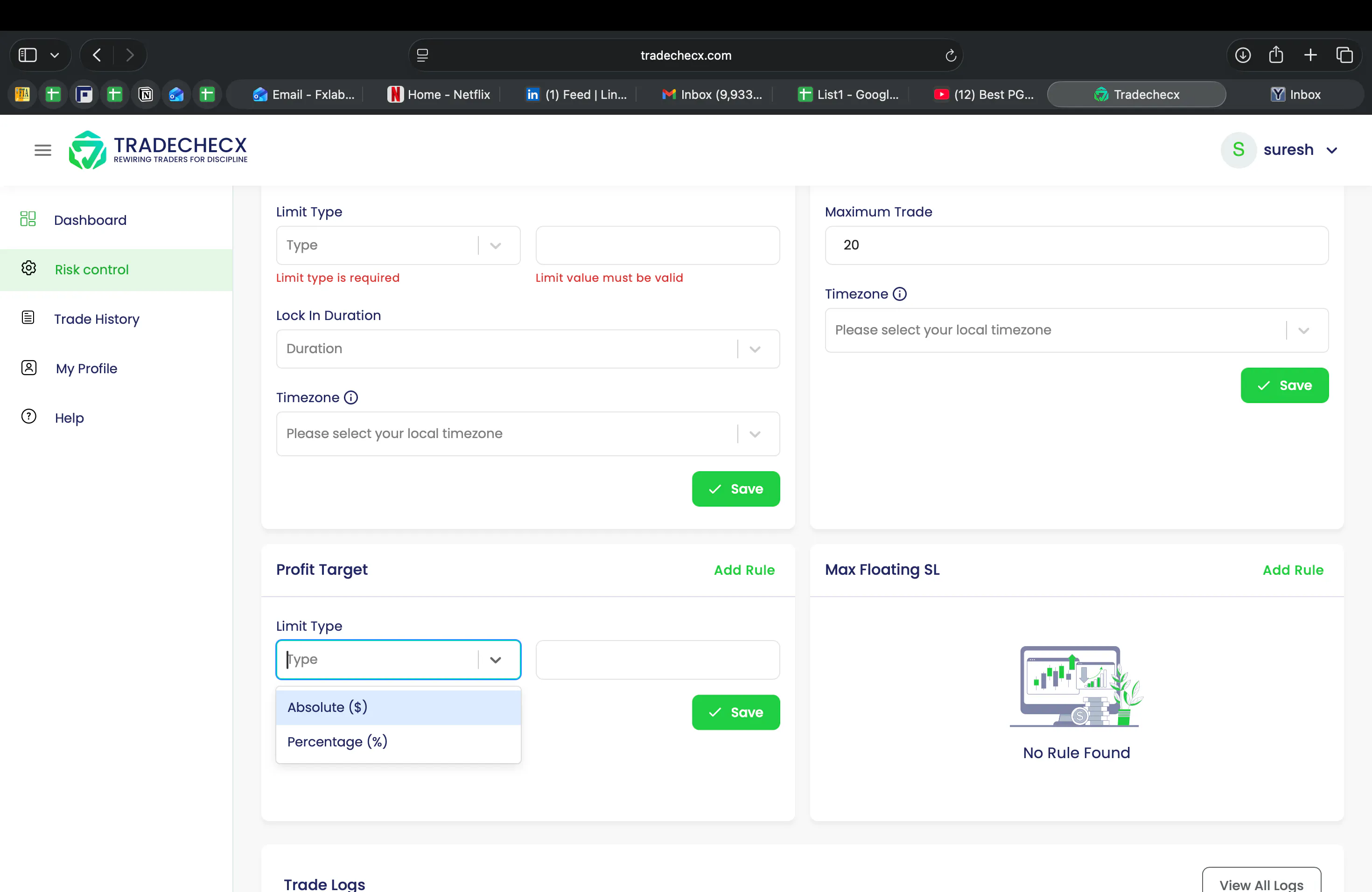Collapse the Profit Target Limit Type dropdown
The image size is (1372, 892).
(496, 660)
